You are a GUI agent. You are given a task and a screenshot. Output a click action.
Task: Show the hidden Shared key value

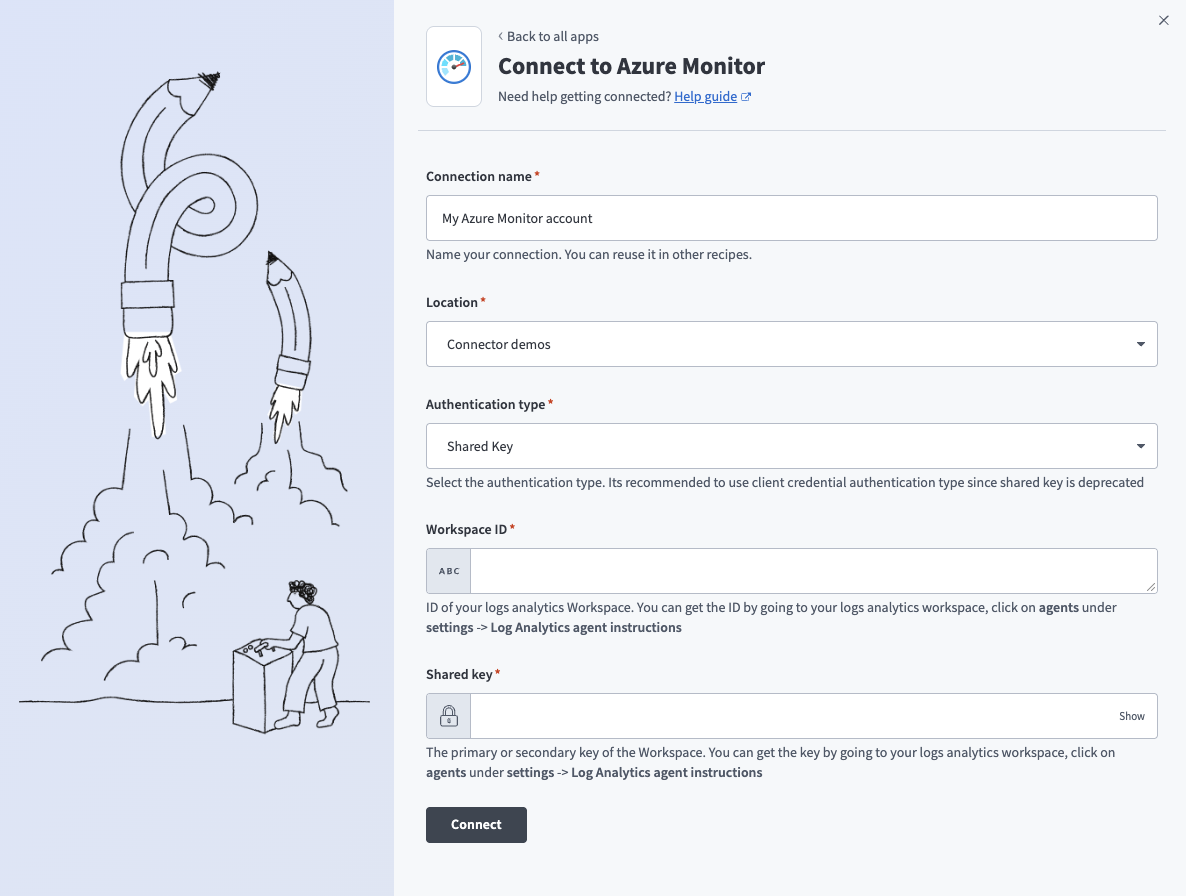click(1131, 716)
